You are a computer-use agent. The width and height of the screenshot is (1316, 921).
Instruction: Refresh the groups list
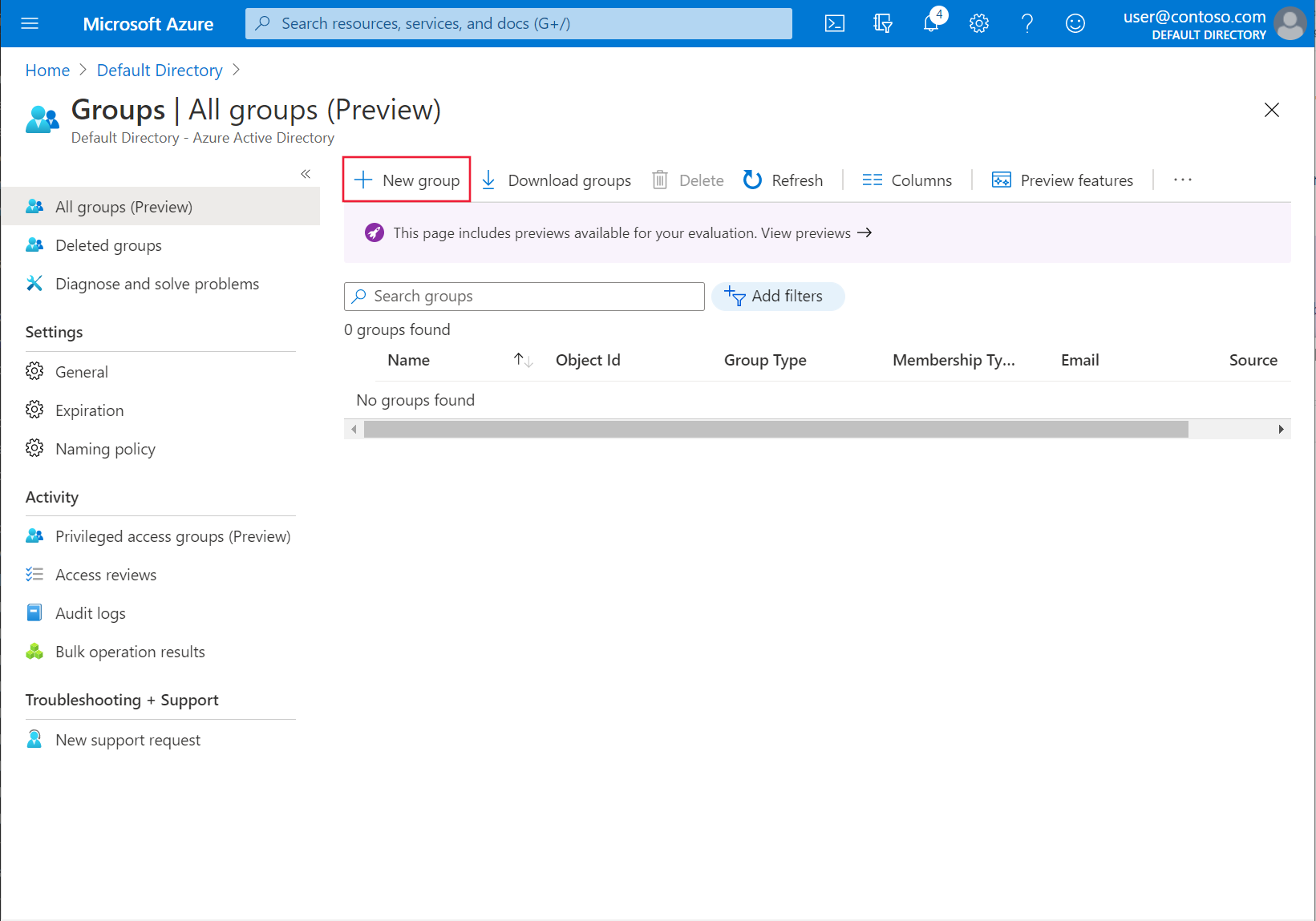[783, 180]
